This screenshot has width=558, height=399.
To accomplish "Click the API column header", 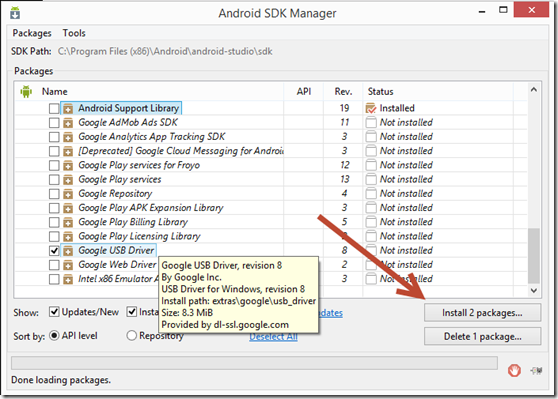I will [x=304, y=91].
